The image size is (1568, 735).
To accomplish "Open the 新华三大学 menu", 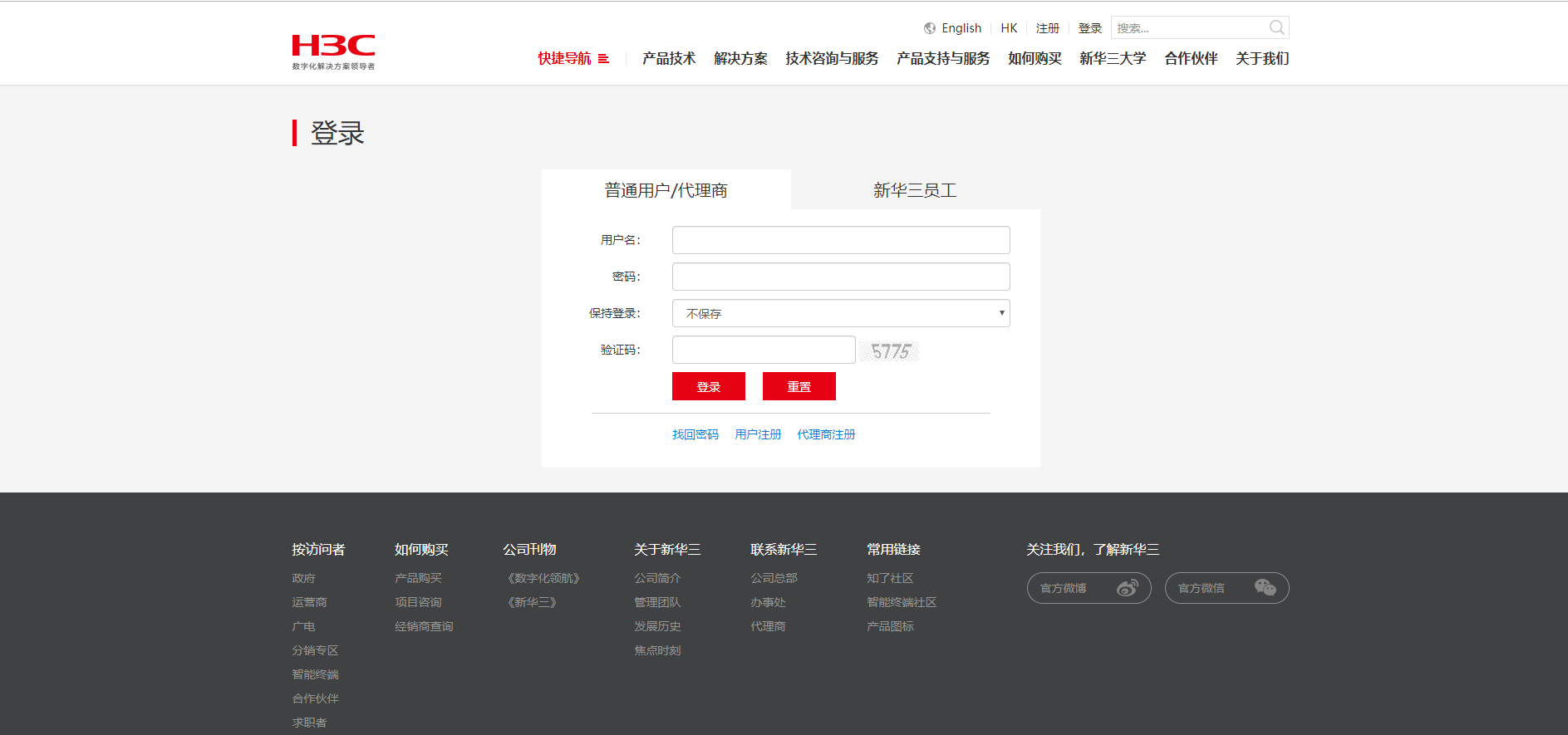I will (x=1113, y=58).
